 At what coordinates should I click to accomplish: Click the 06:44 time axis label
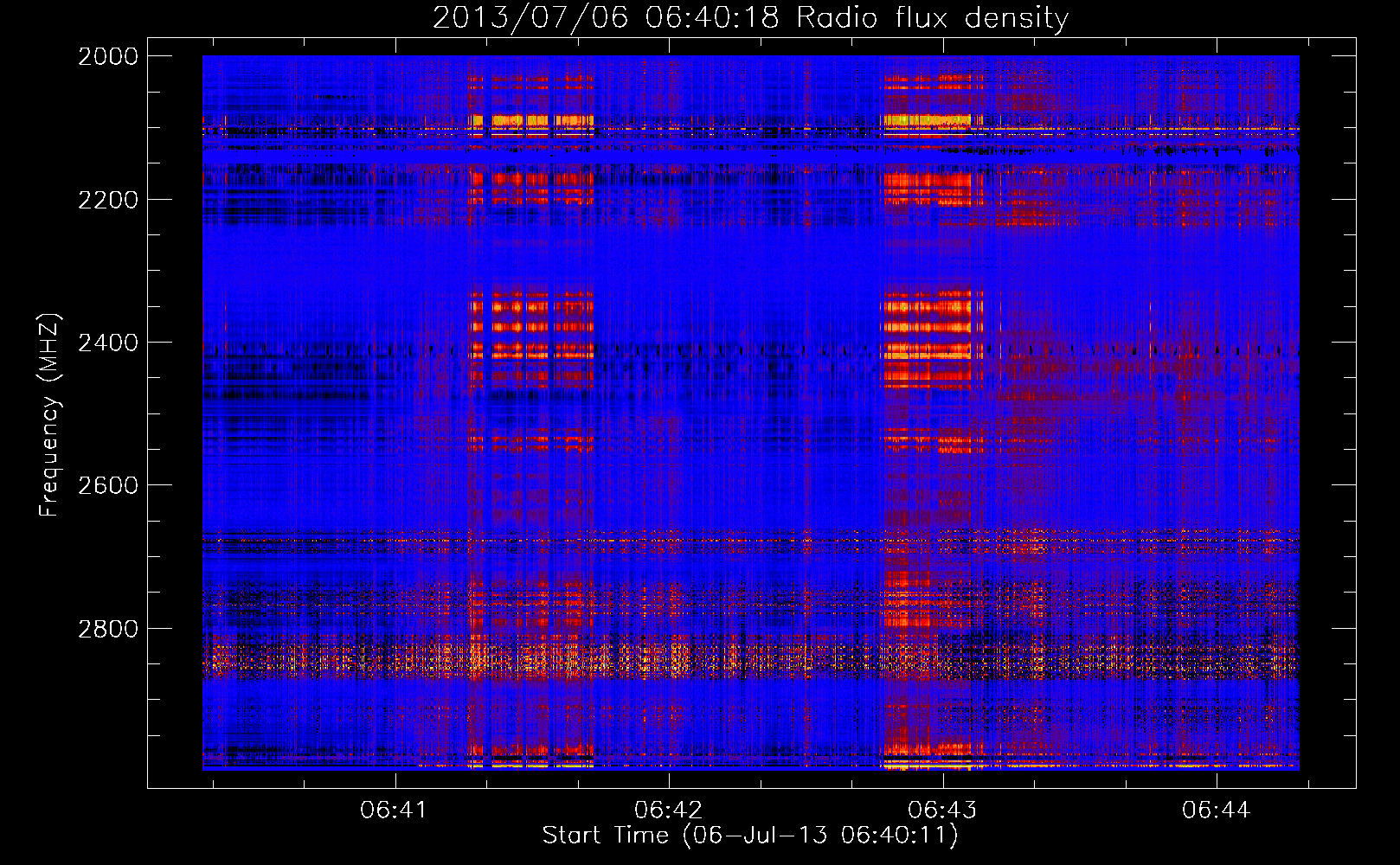[1217, 810]
